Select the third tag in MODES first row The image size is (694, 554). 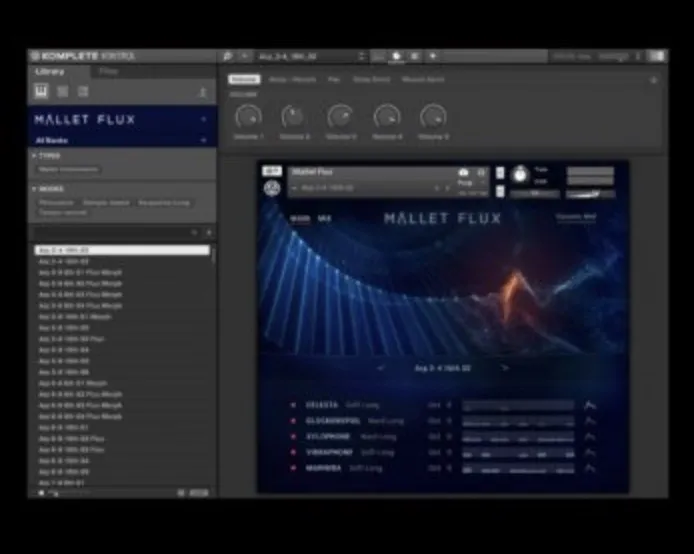point(164,203)
